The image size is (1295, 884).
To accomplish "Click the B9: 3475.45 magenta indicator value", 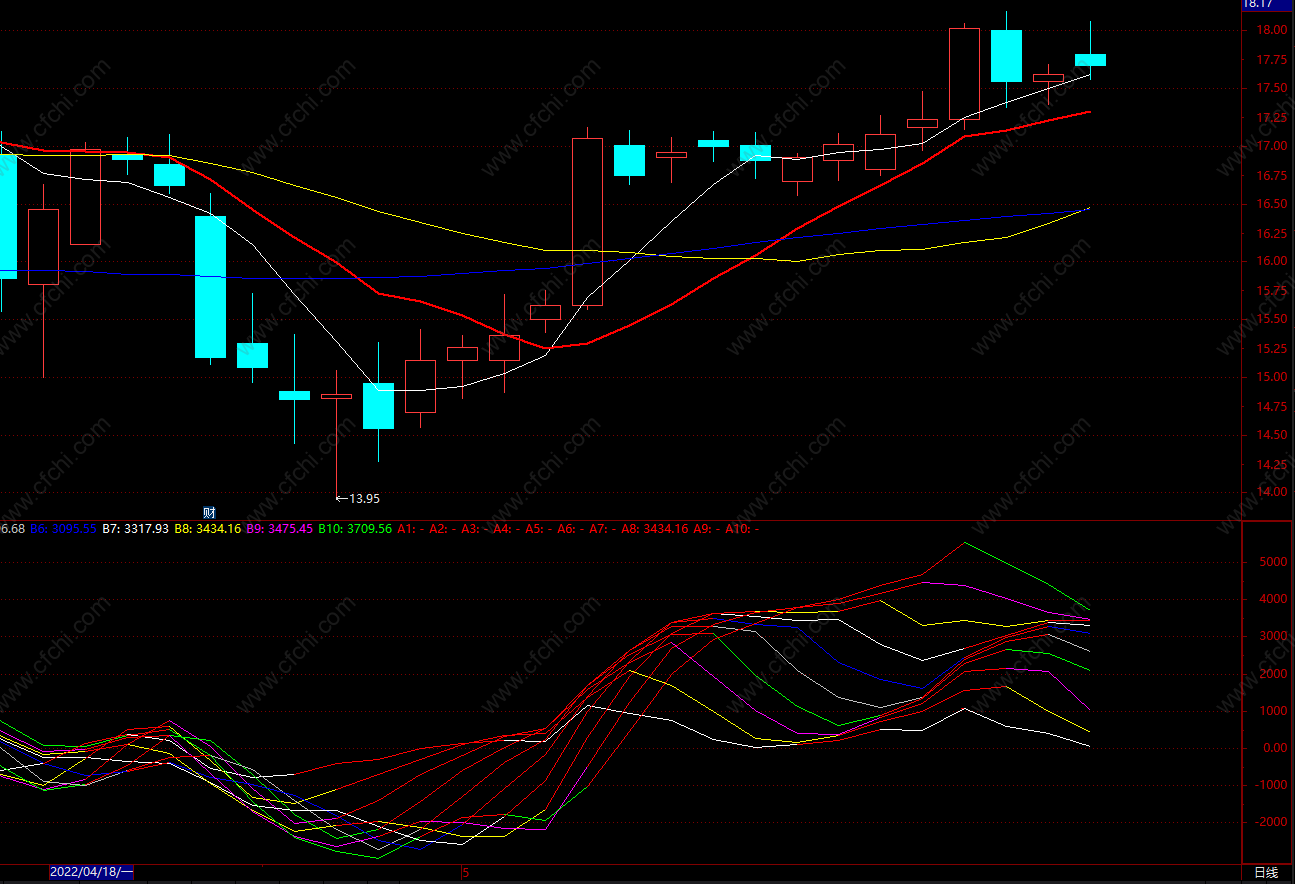I will pos(280,528).
